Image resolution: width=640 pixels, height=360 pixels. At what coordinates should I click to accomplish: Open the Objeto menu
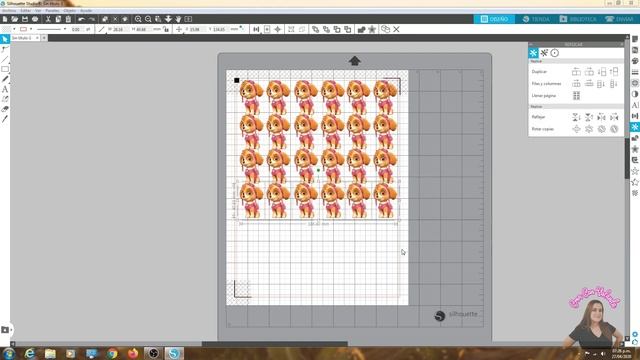[x=69, y=11]
